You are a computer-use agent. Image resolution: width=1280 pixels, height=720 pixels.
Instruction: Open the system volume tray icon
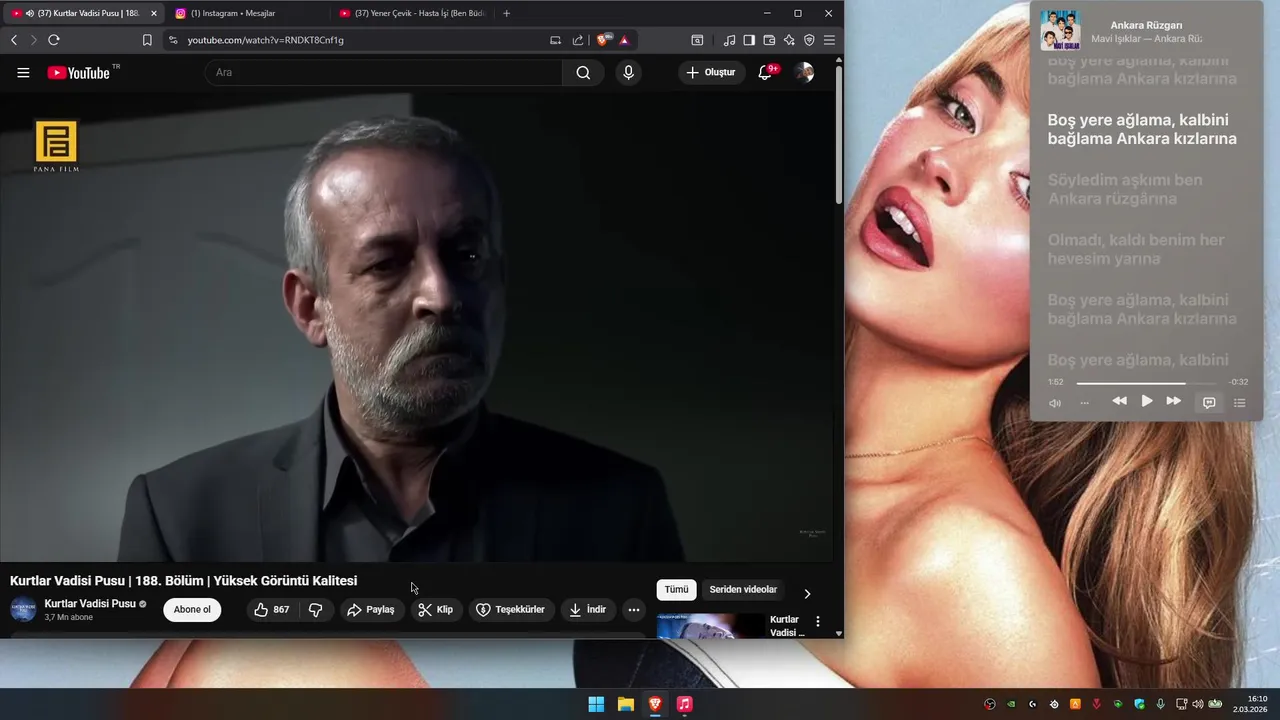[1198, 704]
